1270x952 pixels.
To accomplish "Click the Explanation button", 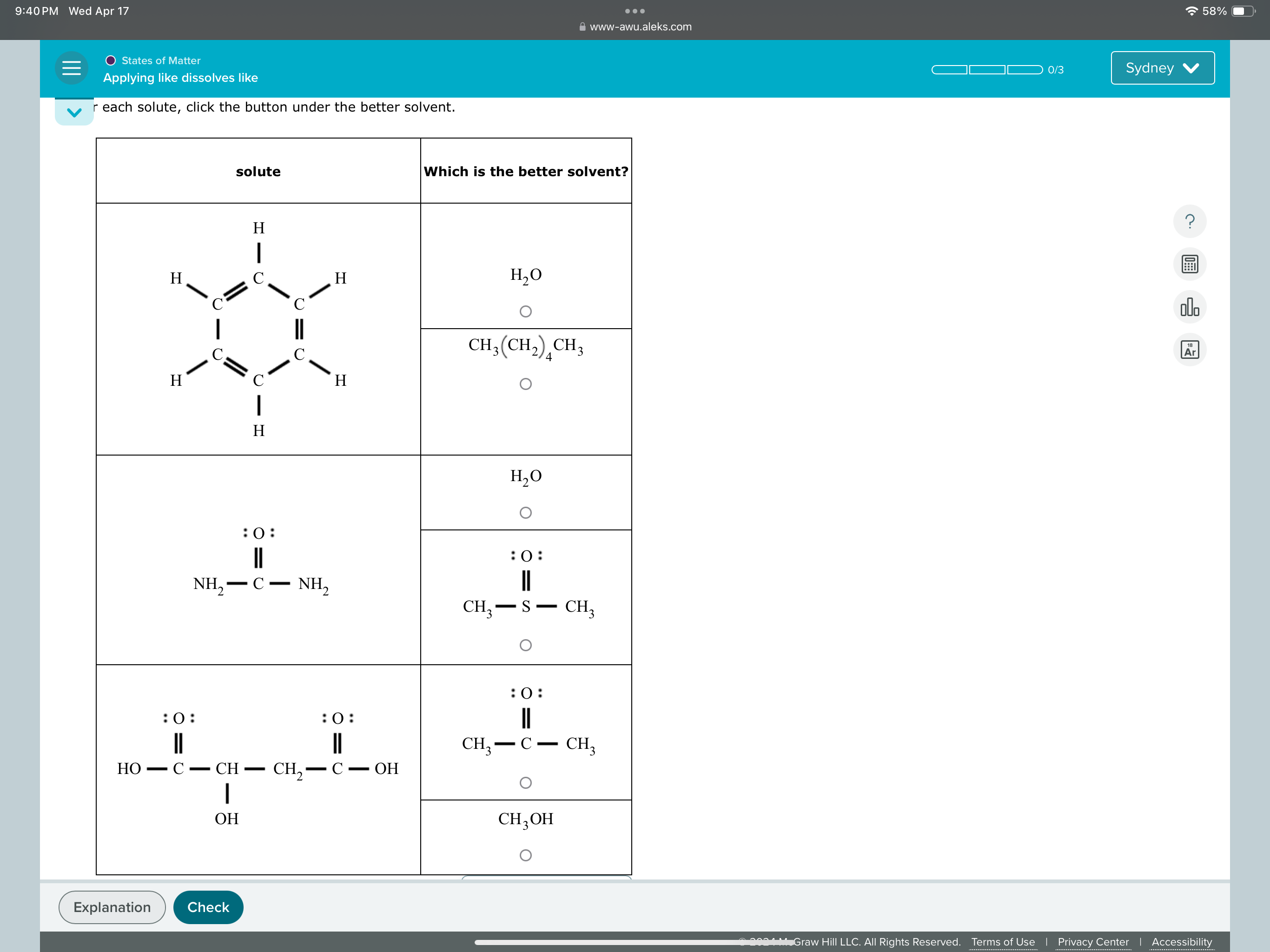I will (112, 907).
